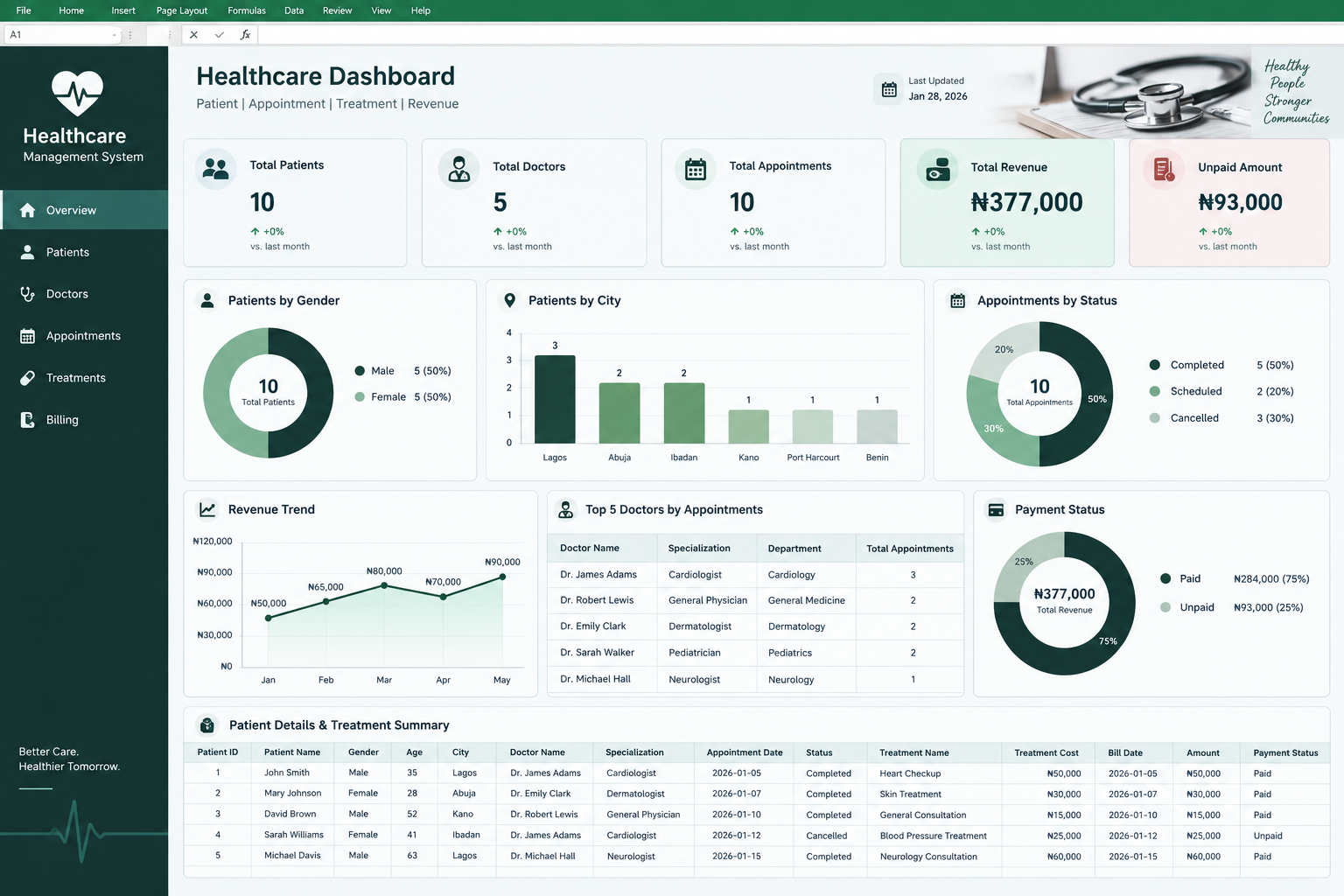The image size is (1344, 896).
Task: Click the Revenue Trend chart icon
Action: click(207, 509)
